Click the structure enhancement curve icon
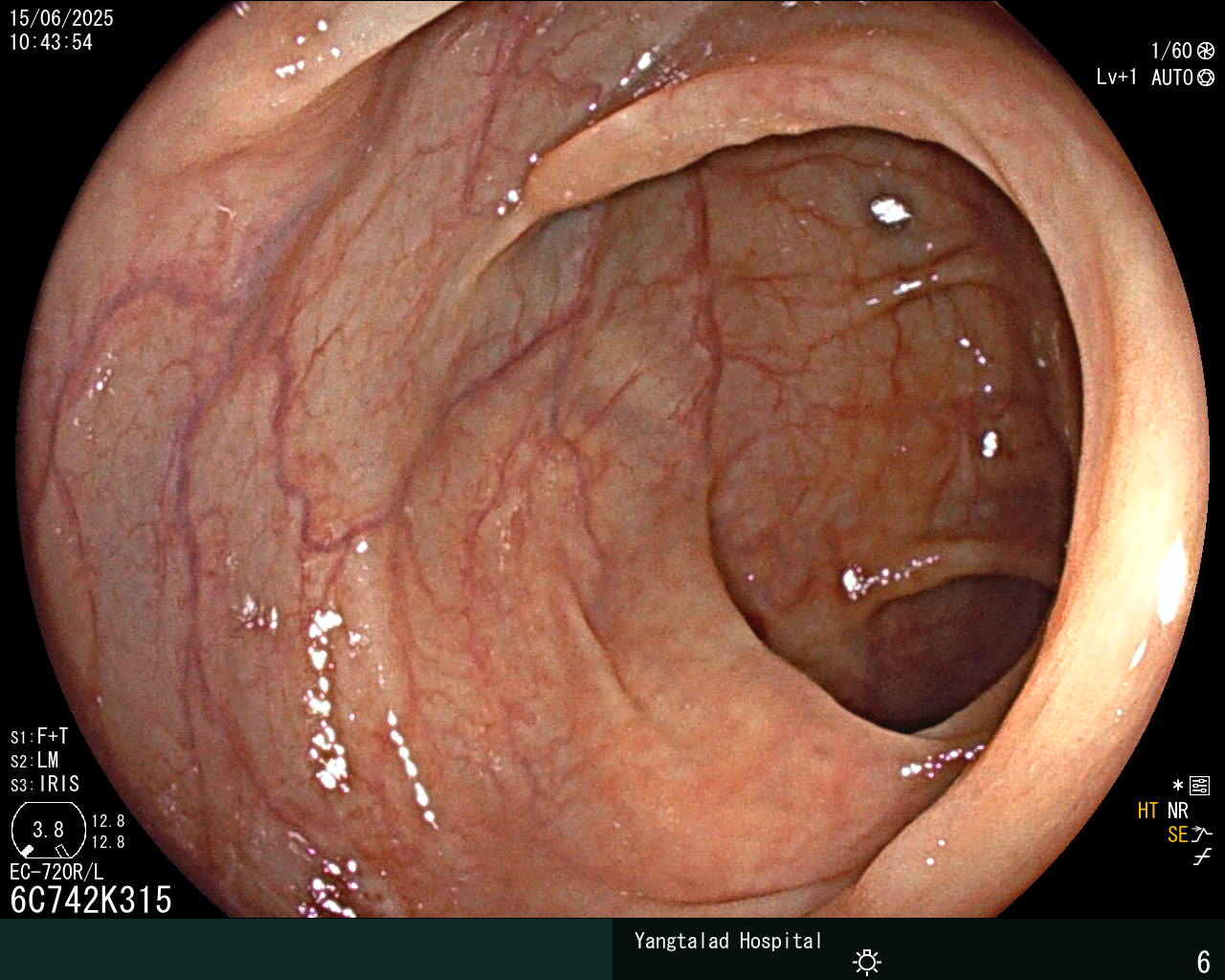This screenshot has width=1225, height=980. [1202, 834]
